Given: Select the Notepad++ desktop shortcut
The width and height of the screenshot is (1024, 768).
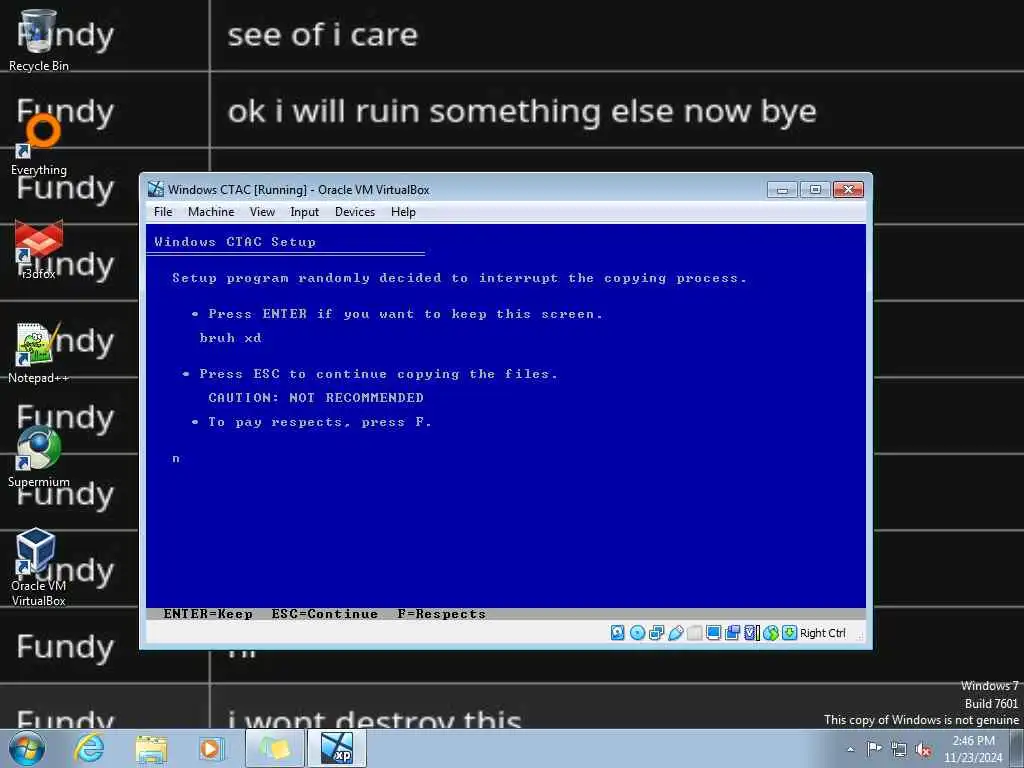Looking at the screenshot, I should [x=39, y=353].
